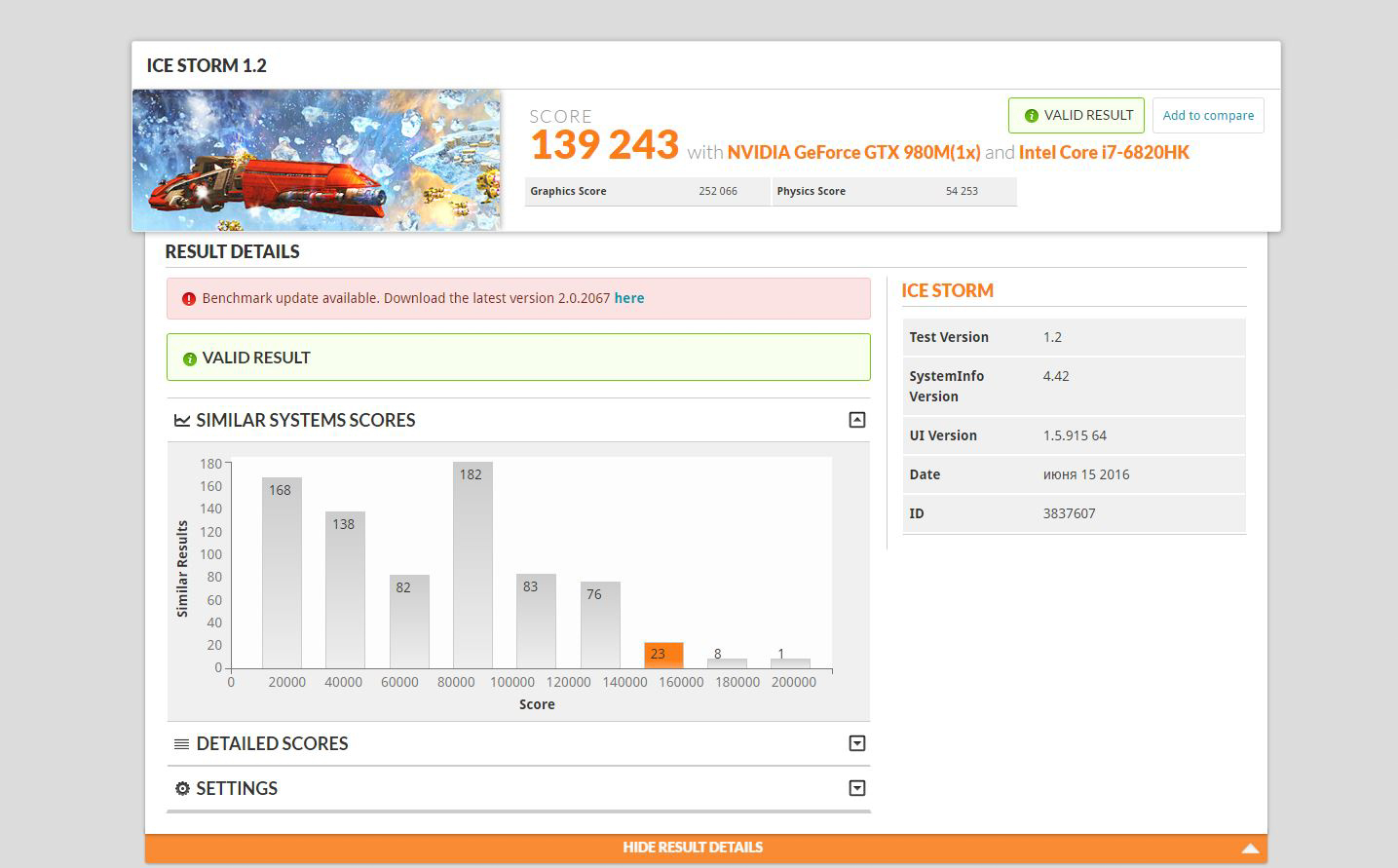Select the chart bar labeled 168
This screenshot has width=1398, height=868.
(282, 573)
